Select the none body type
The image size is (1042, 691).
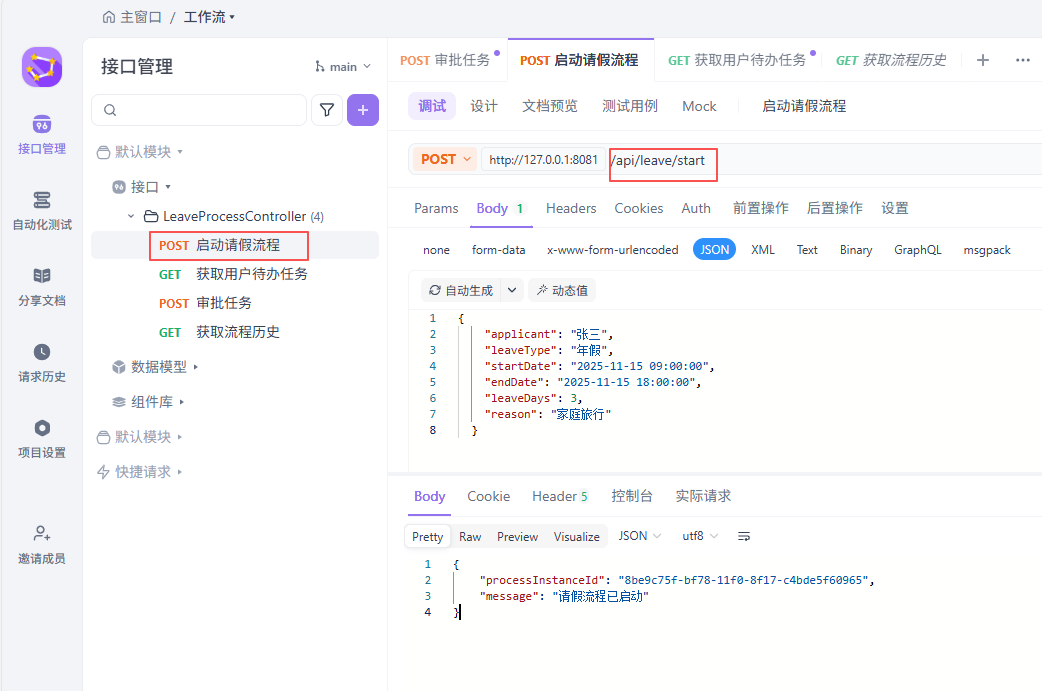[436, 250]
